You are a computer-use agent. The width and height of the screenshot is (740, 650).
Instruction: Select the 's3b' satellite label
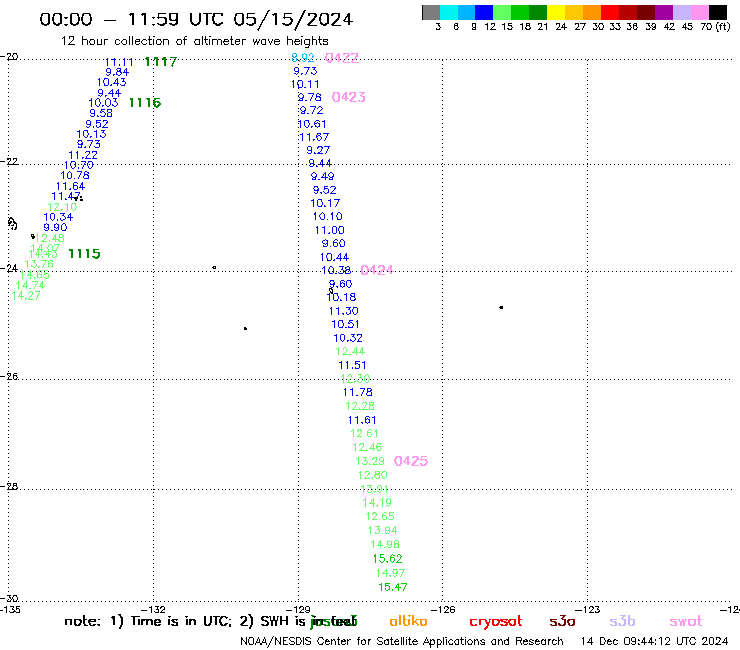[622, 621]
